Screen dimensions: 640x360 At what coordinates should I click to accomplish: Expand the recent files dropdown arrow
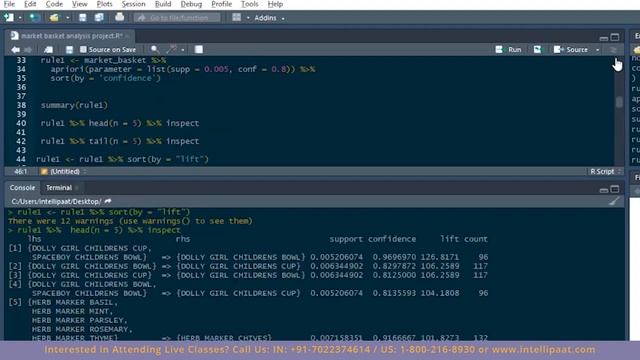click(67, 18)
